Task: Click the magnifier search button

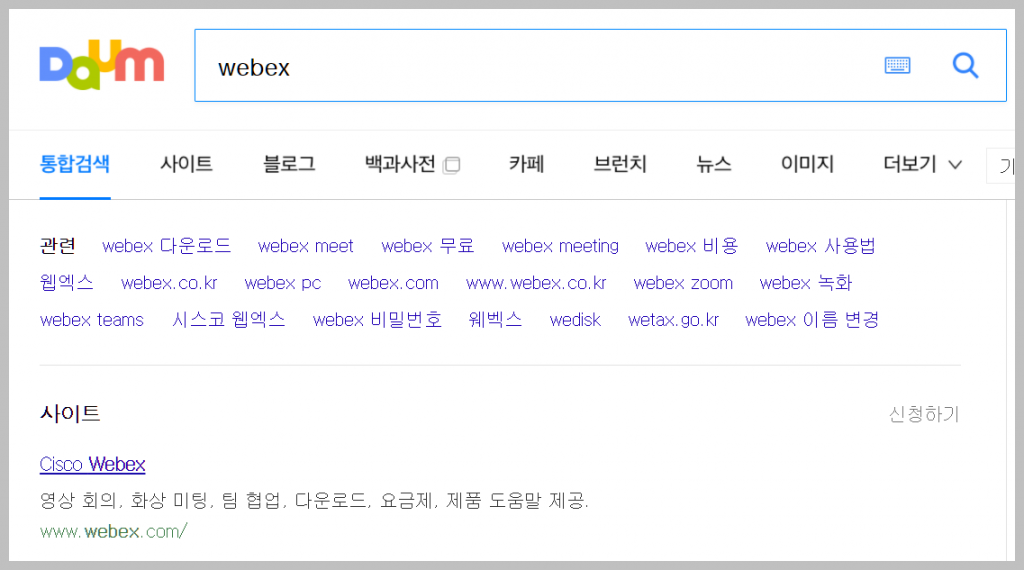Action: pyautogui.click(x=965, y=65)
